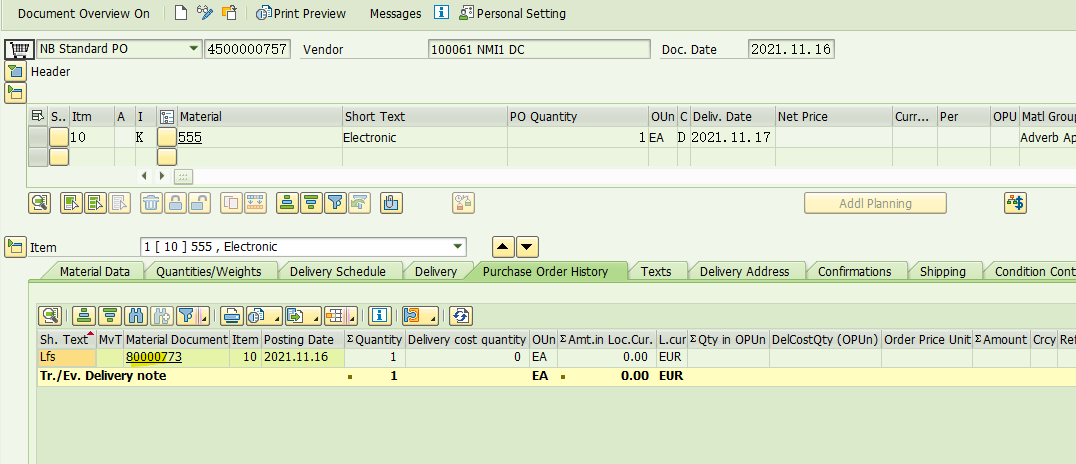The width and height of the screenshot is (1076, 464).
Task: Click Sort Descending in item overview toolbar
Action: pyautogui.click(x=312, y=202)
